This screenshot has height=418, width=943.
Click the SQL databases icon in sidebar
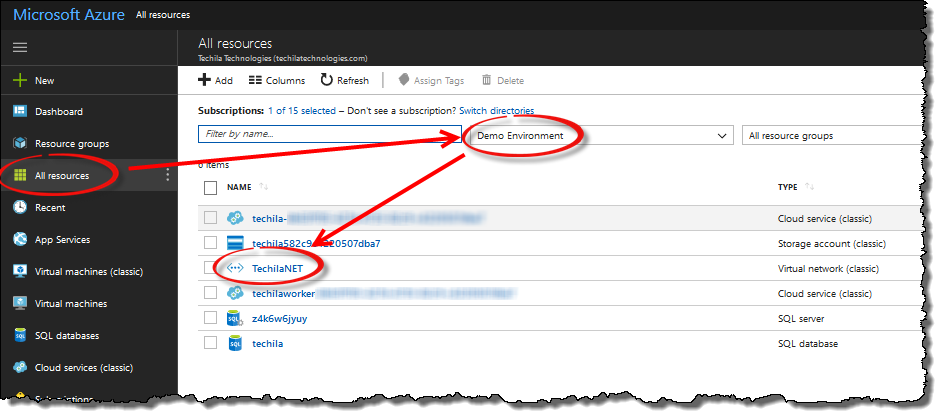pyautogui.click(x=20, y=335)
